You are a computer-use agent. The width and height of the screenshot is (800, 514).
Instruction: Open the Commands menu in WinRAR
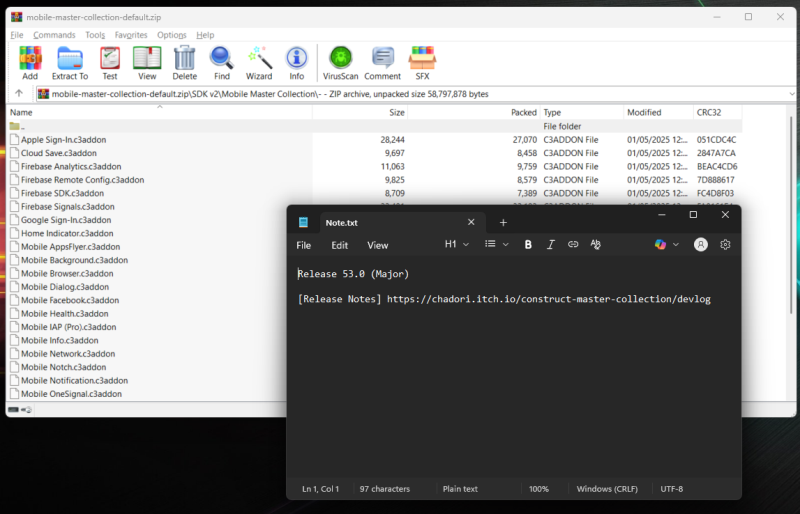[x=54, y=35]
